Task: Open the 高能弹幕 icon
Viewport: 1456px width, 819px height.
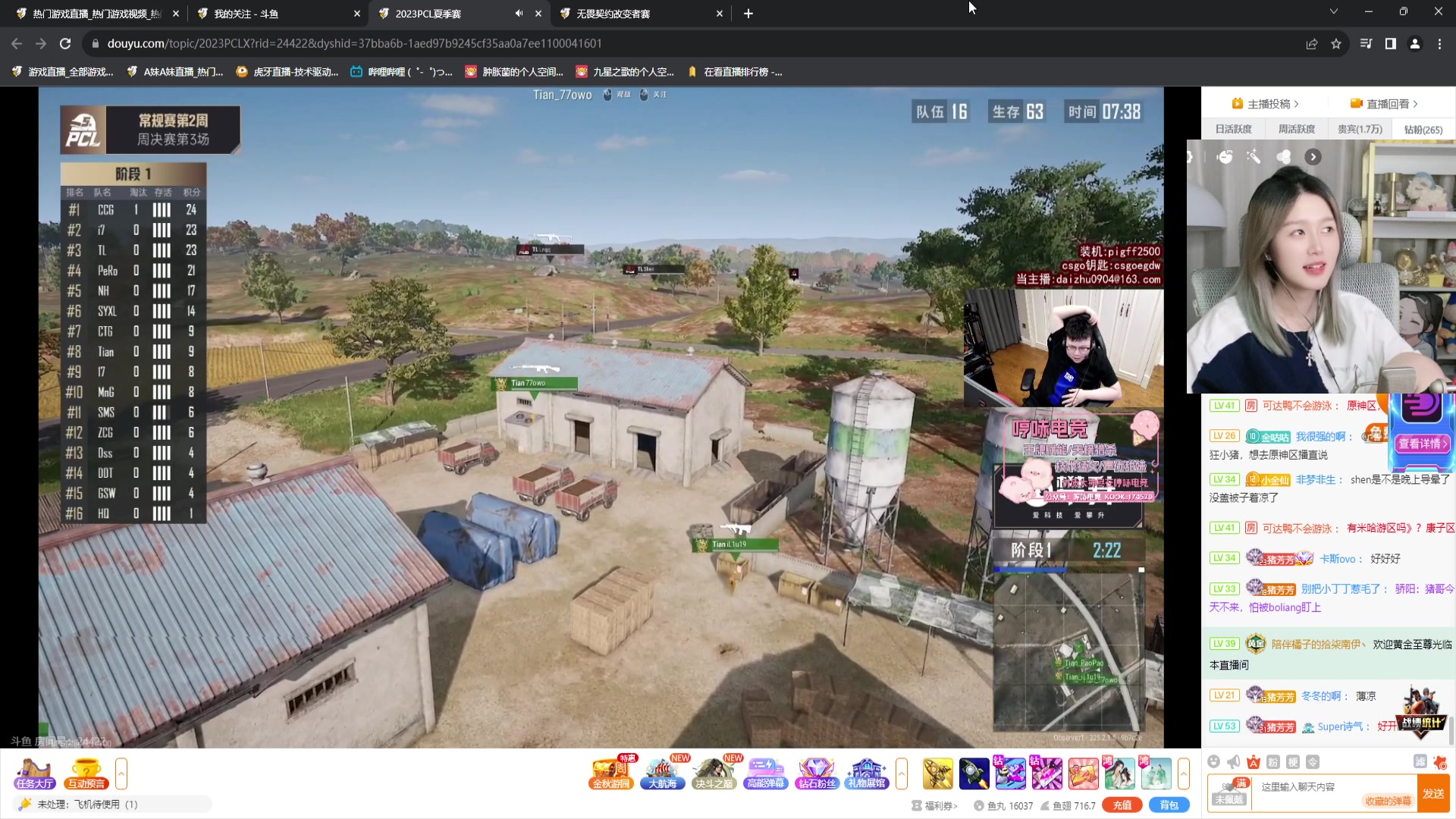Action: tap(765, 773)
